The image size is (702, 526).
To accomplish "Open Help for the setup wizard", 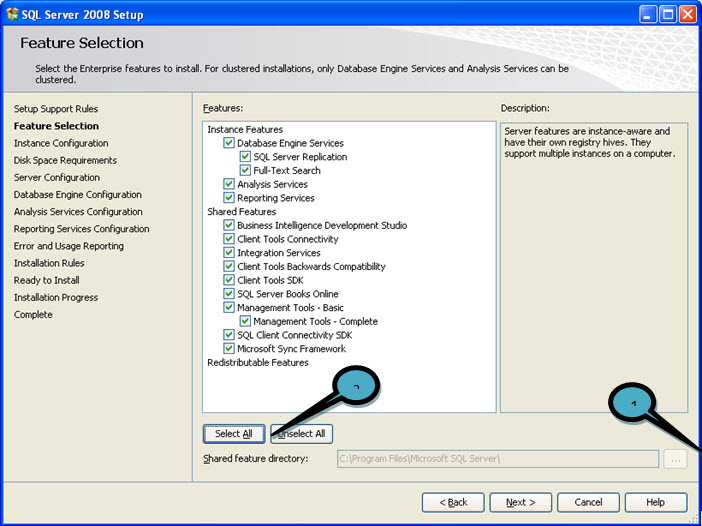I will 656,502.
